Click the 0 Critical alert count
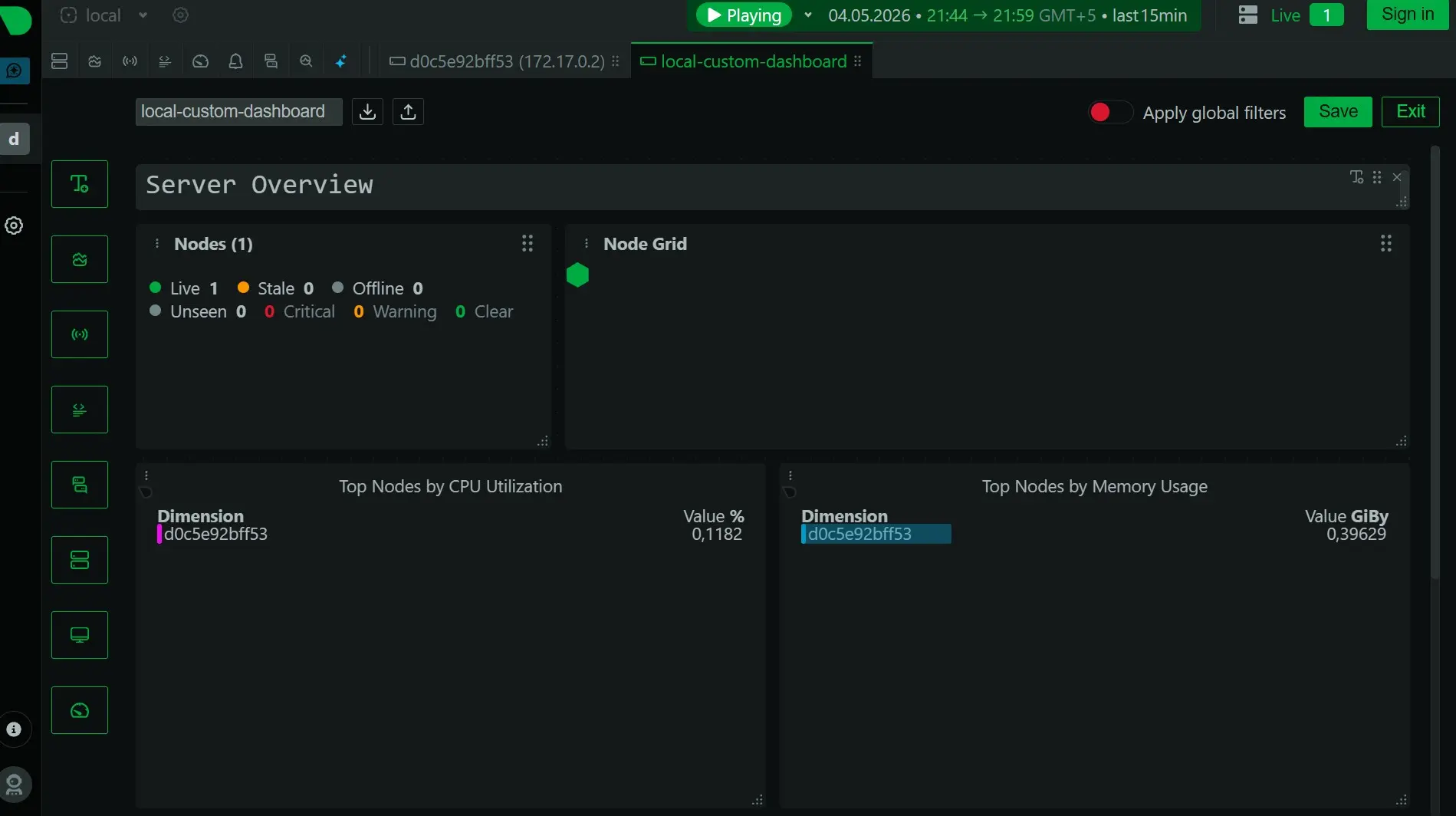Image resolution: width=1456 pixels, height=816 pixels. (300, 311)
